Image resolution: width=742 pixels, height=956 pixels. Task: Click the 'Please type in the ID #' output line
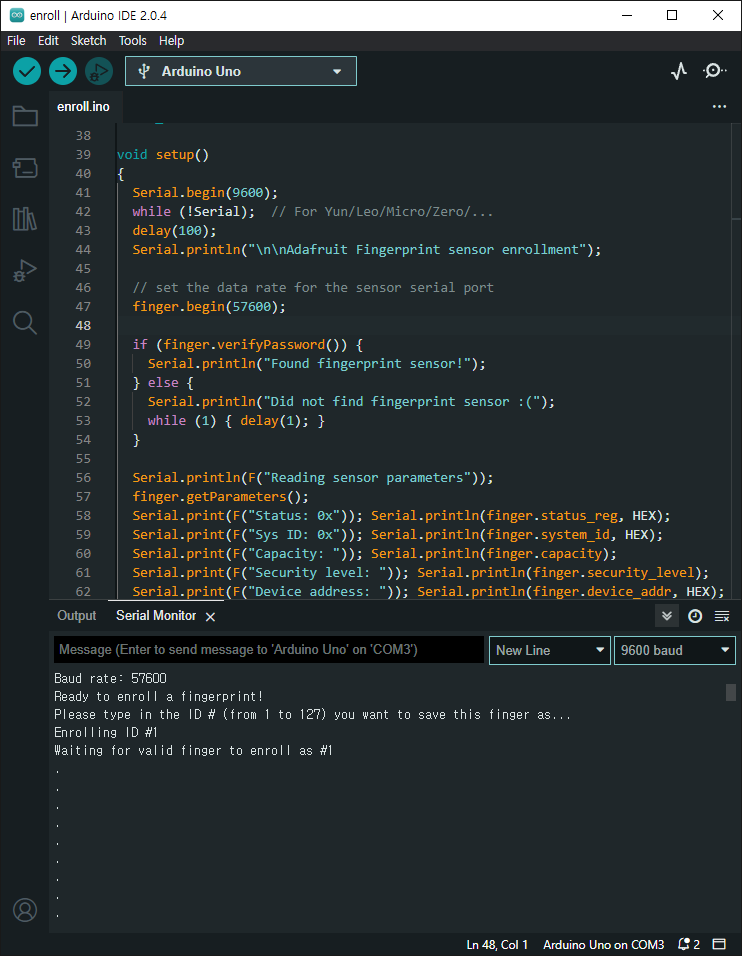[x=313, y=715]
